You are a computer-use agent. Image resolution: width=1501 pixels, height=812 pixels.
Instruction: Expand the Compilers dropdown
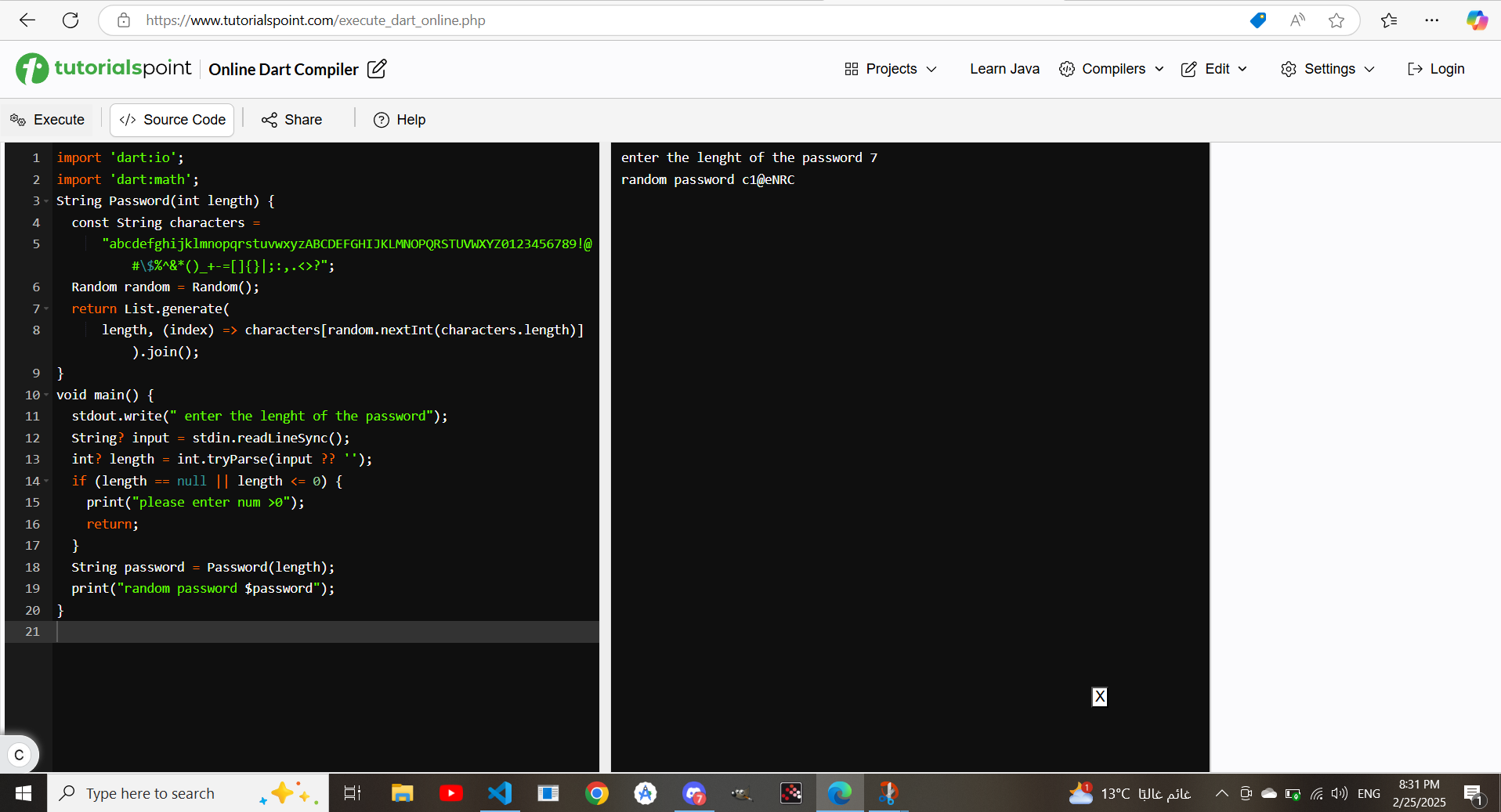(1112, 69)
